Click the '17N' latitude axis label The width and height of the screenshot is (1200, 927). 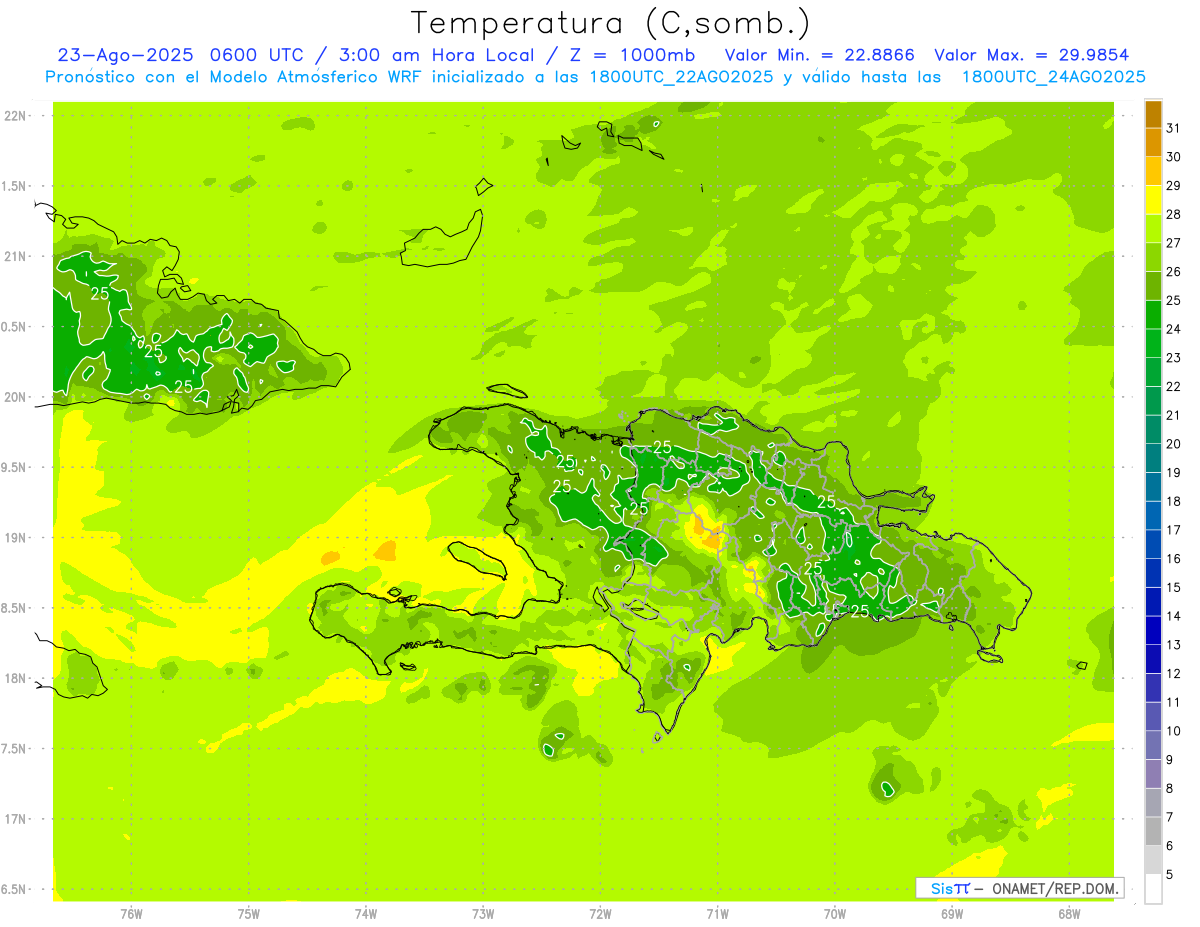tap(14, 819)
